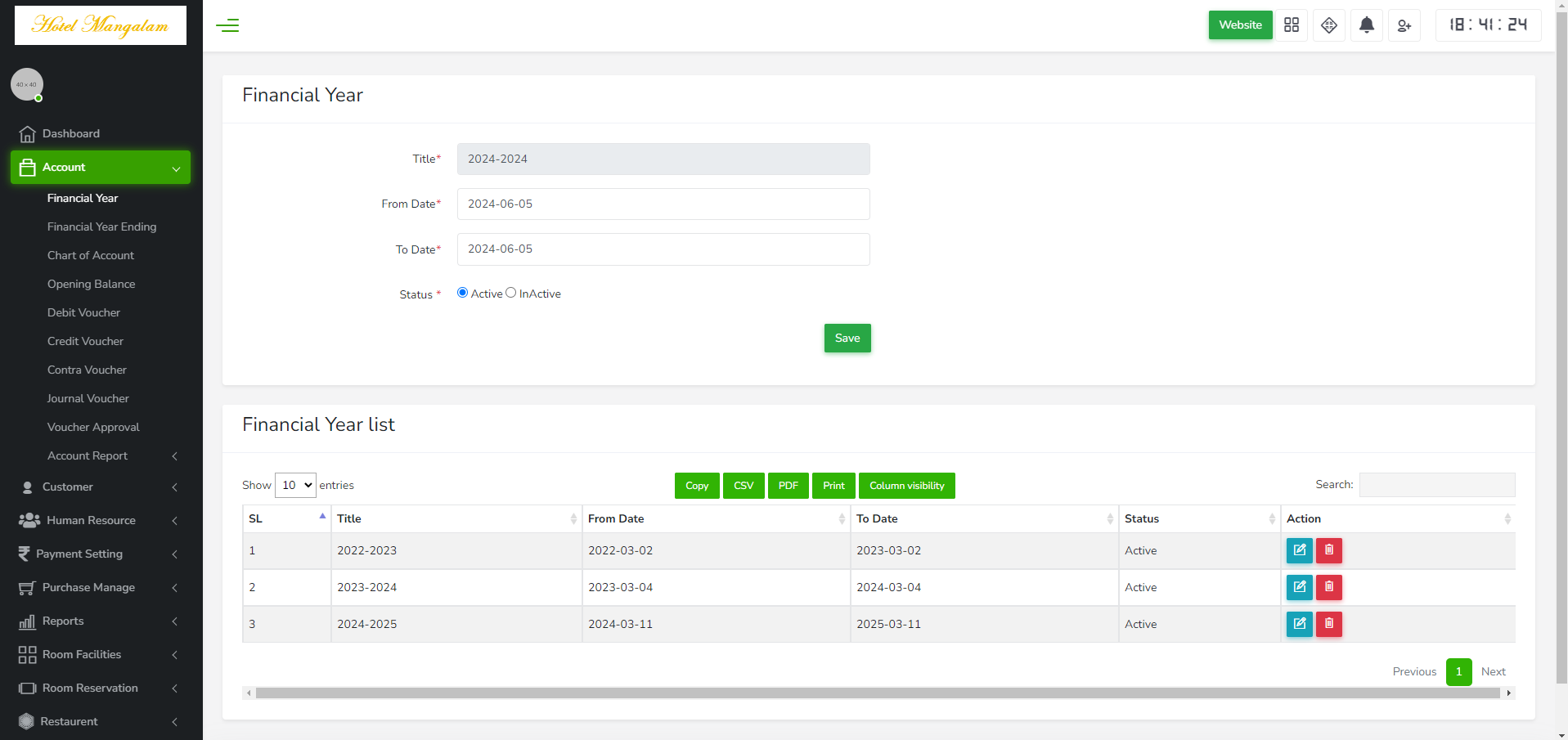Click the diamond-shaped icon next to bell

pos(1329,25)
